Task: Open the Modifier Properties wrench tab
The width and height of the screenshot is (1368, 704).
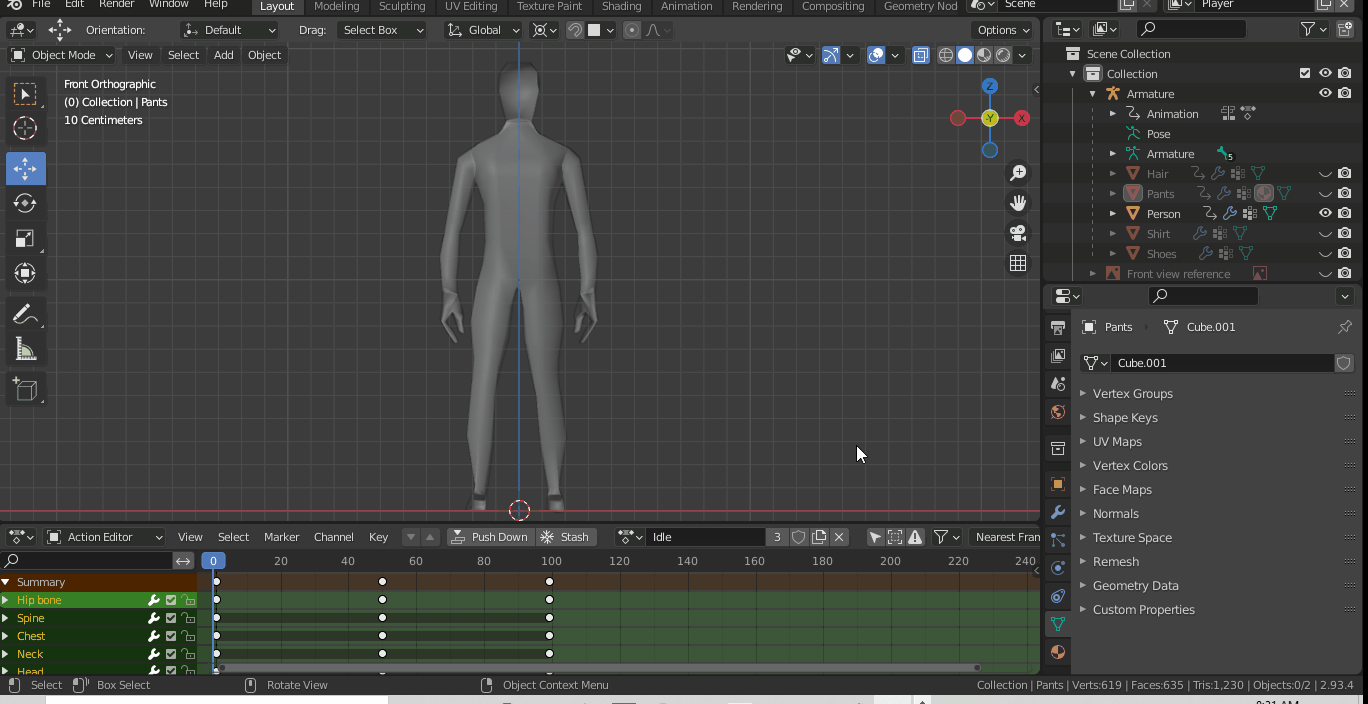Action: [x=1057, y=512]
